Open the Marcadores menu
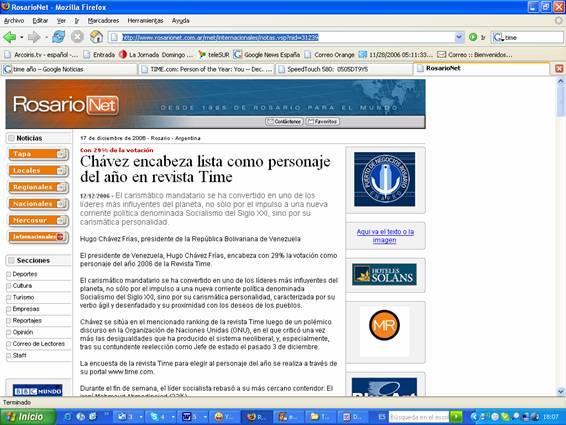566x425 pixels. 103,21
